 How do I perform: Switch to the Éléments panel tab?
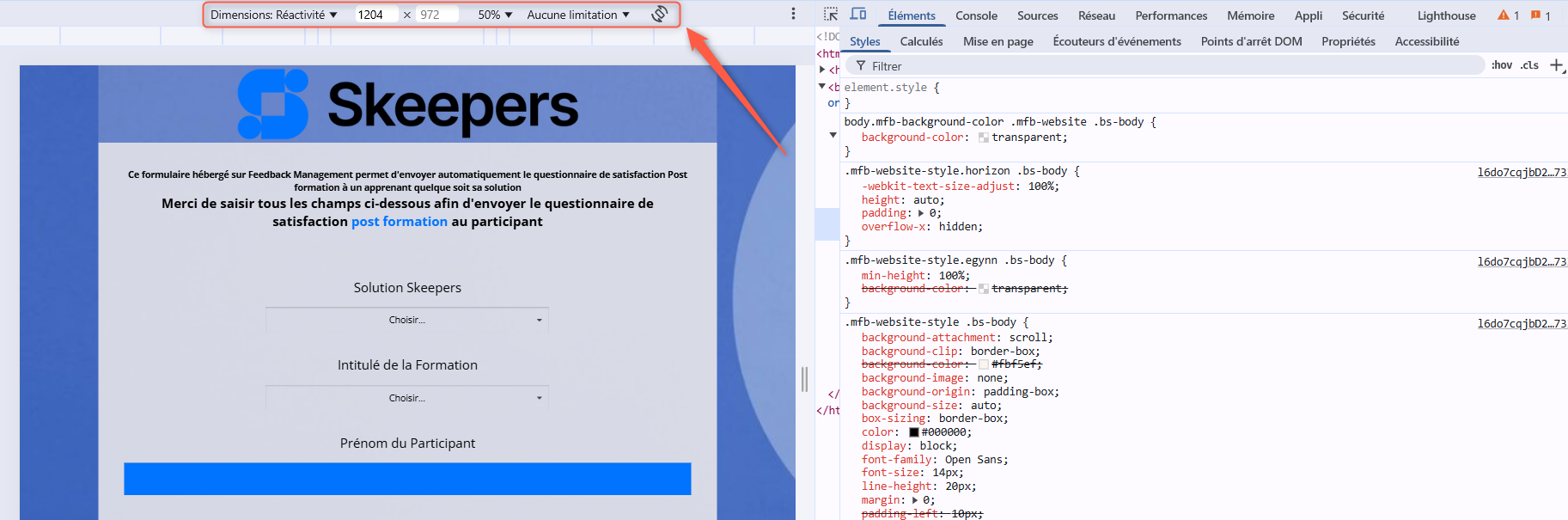[x=912, y=15]
